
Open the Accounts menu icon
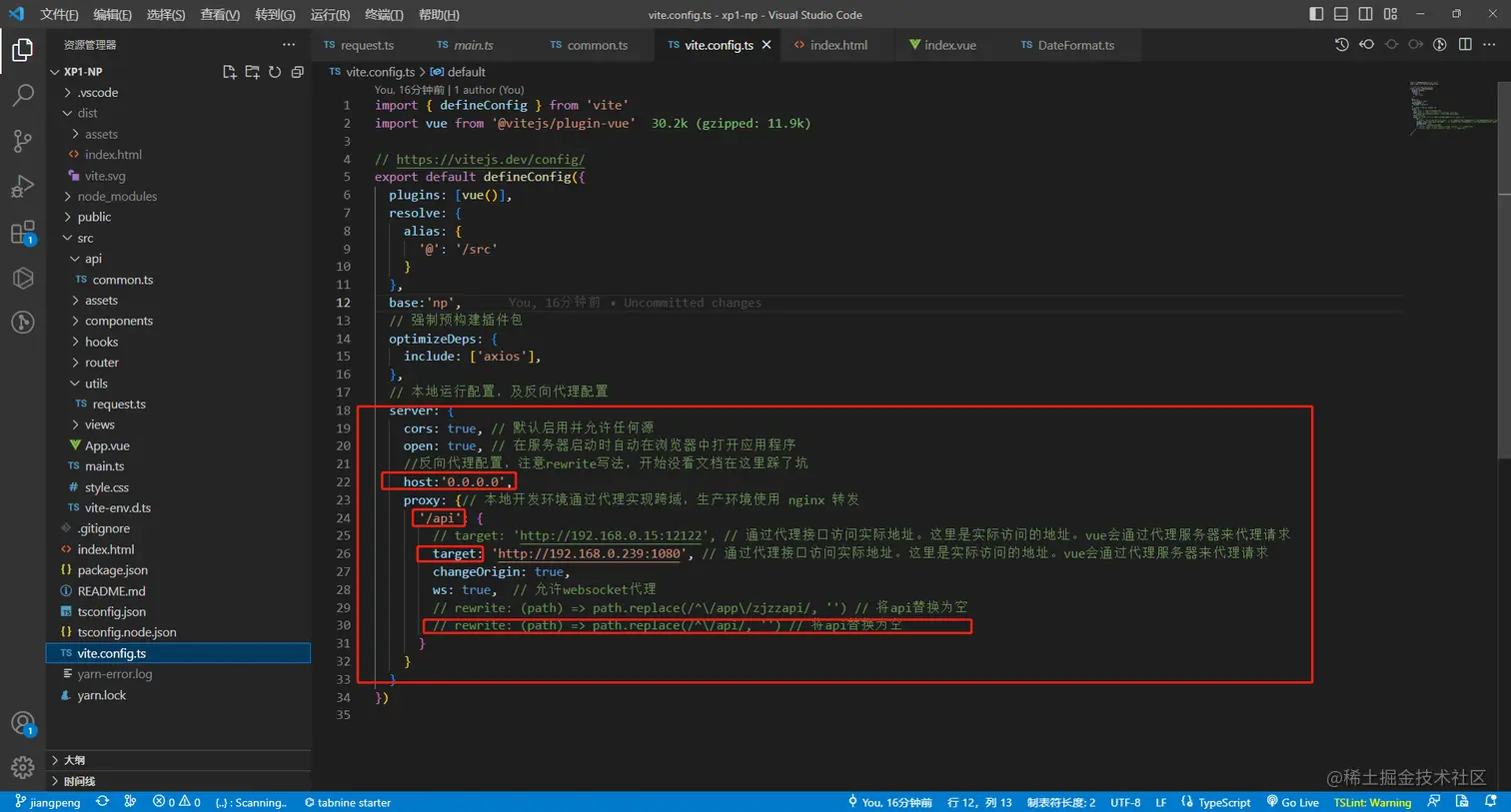pyautogui.click(x=22, y=724)
